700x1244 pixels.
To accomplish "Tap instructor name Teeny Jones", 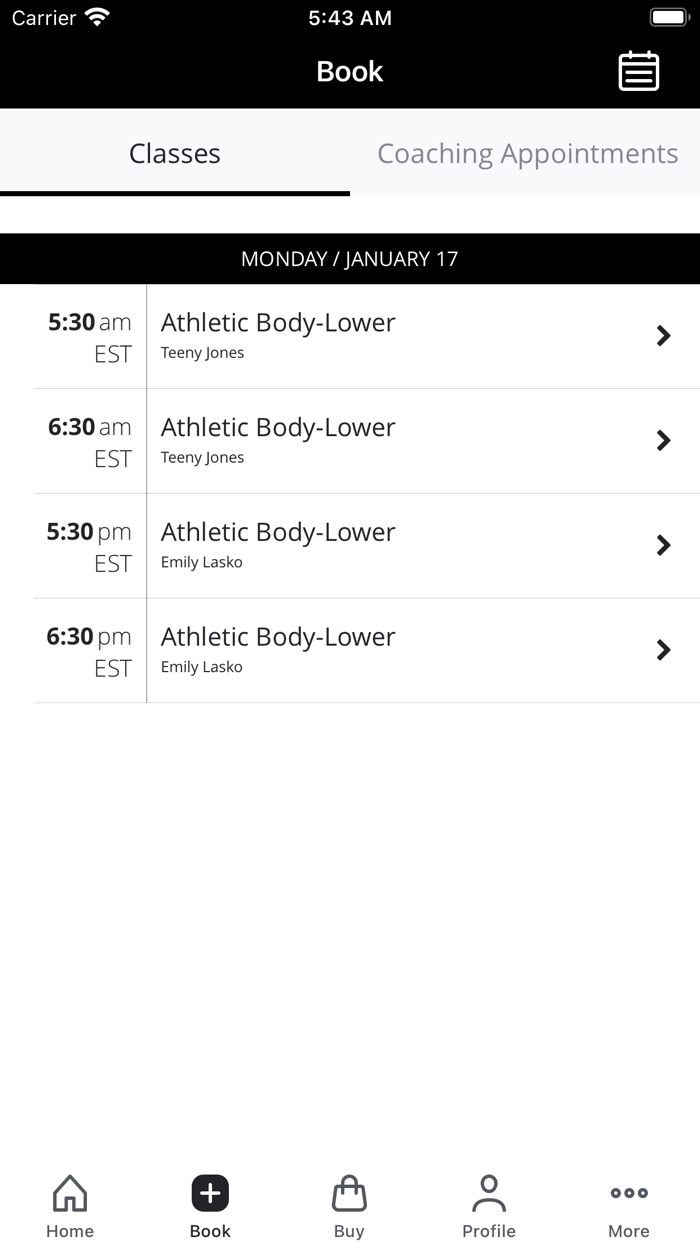I will click(203, 352).
